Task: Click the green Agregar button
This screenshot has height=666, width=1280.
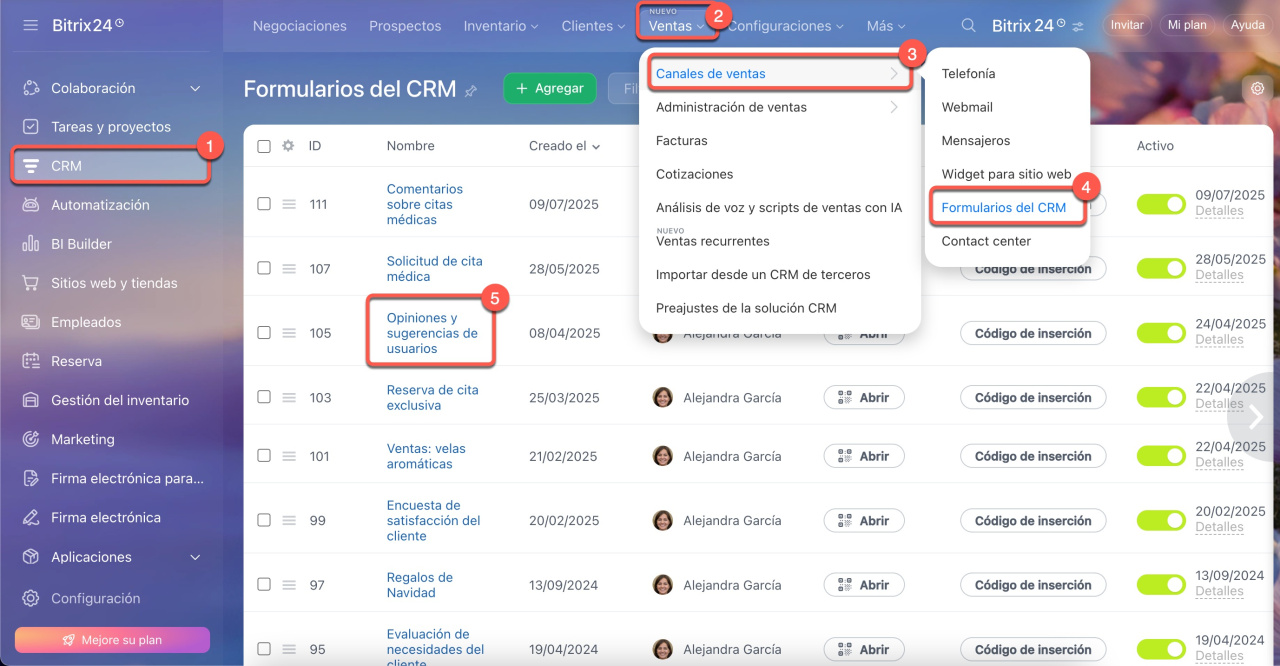Action: 550,88
